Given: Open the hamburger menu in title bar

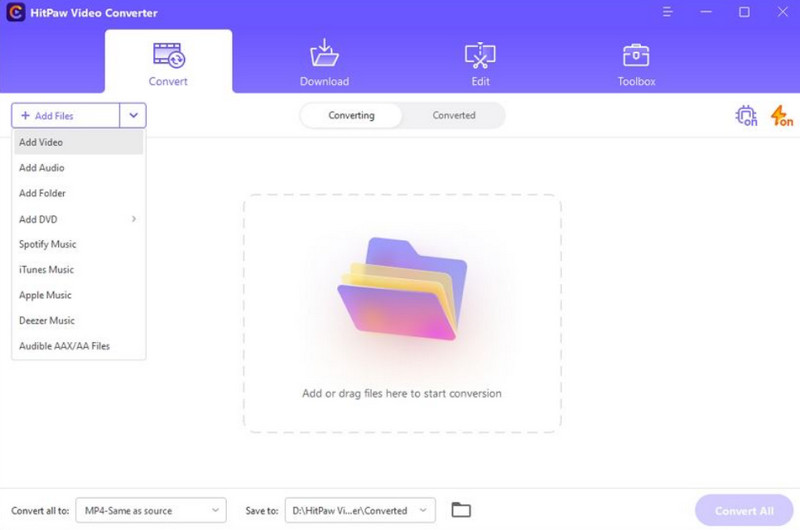Looking at the screenshot, I should pos(667,12).
